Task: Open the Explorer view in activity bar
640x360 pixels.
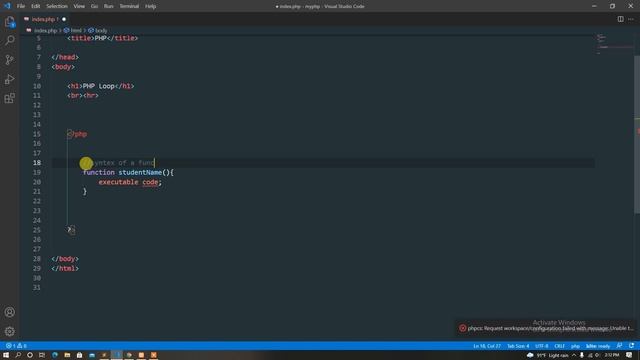Action: [x=9, y=22]
